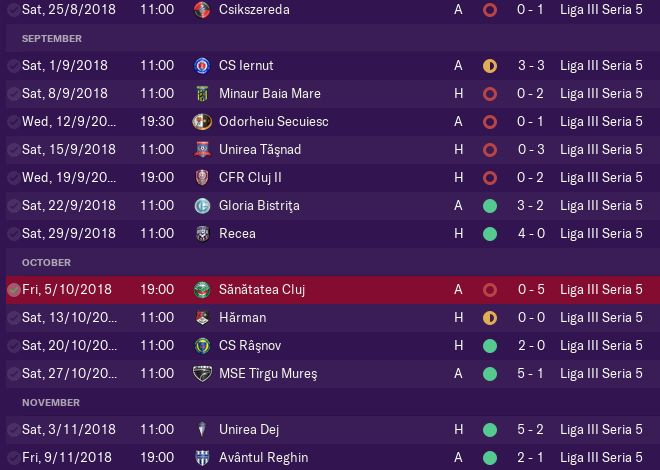Select the CFR Cluj II crest icon
This screenshot has width=660, height=470.
[x=202, y=178]
